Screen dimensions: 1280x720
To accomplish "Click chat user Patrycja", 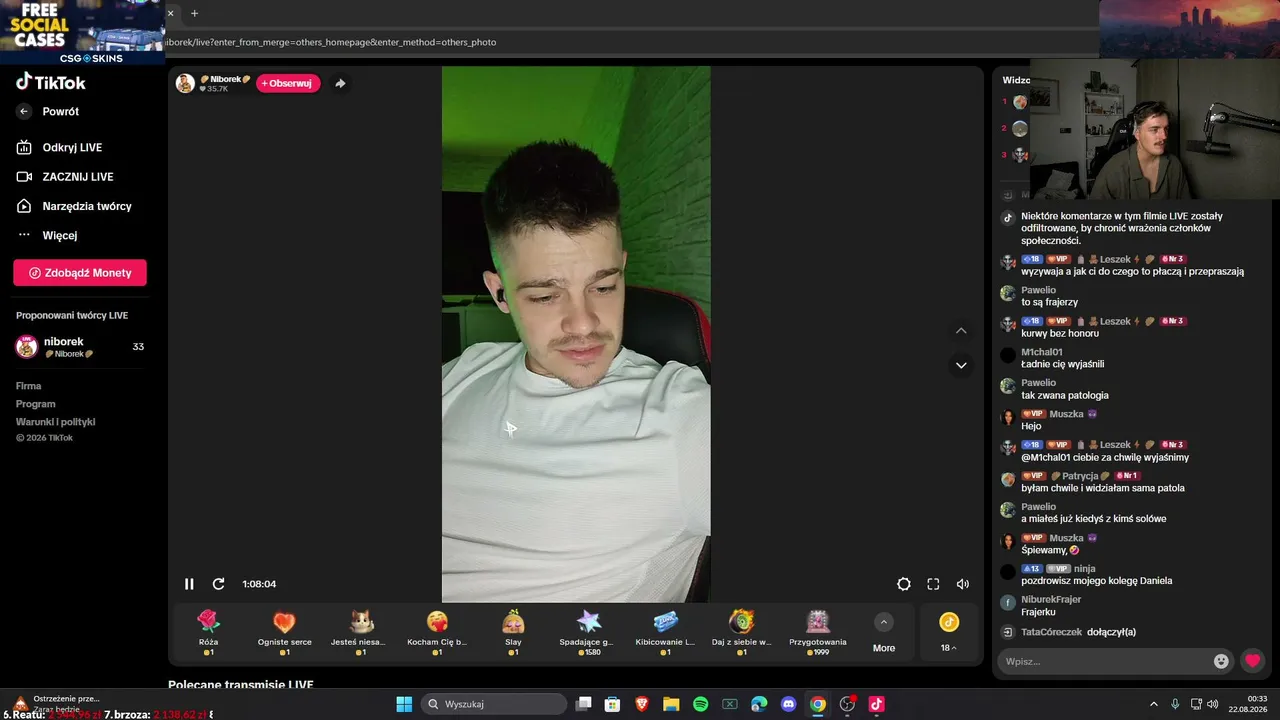I will click(x=1080, y=476).
